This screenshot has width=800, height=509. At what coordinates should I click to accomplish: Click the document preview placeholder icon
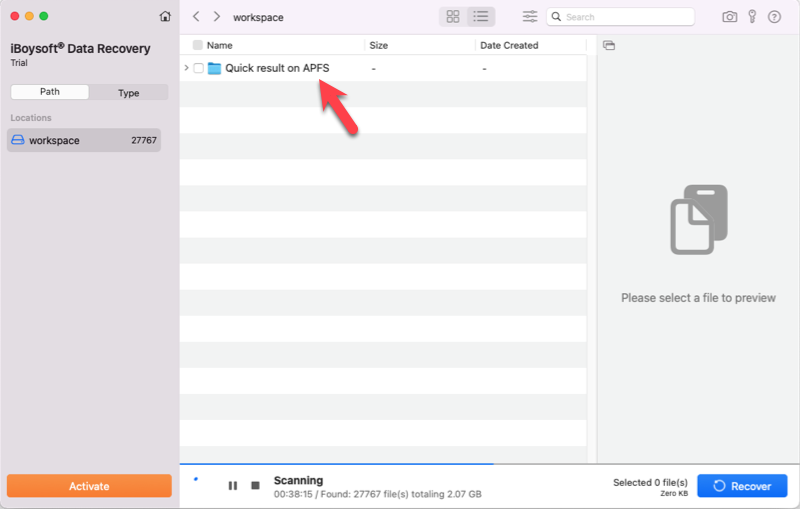pyautogui.click(x=698, y=219)
